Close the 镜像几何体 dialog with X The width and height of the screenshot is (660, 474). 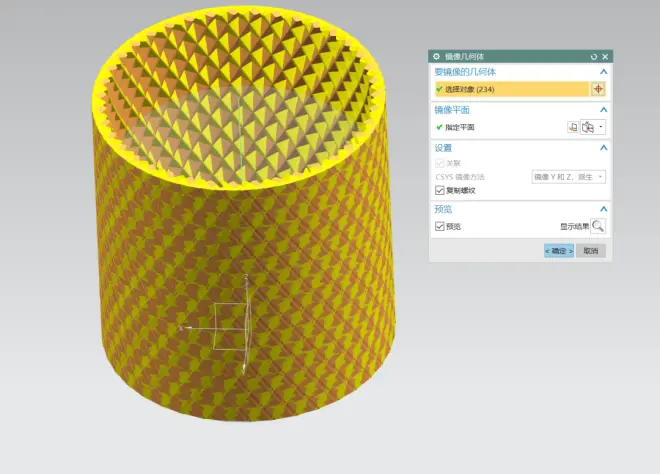[605, 57]
